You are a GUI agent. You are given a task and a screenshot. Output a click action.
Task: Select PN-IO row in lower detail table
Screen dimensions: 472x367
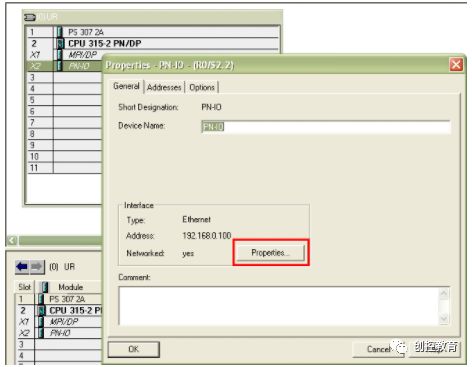click(59, 333)
